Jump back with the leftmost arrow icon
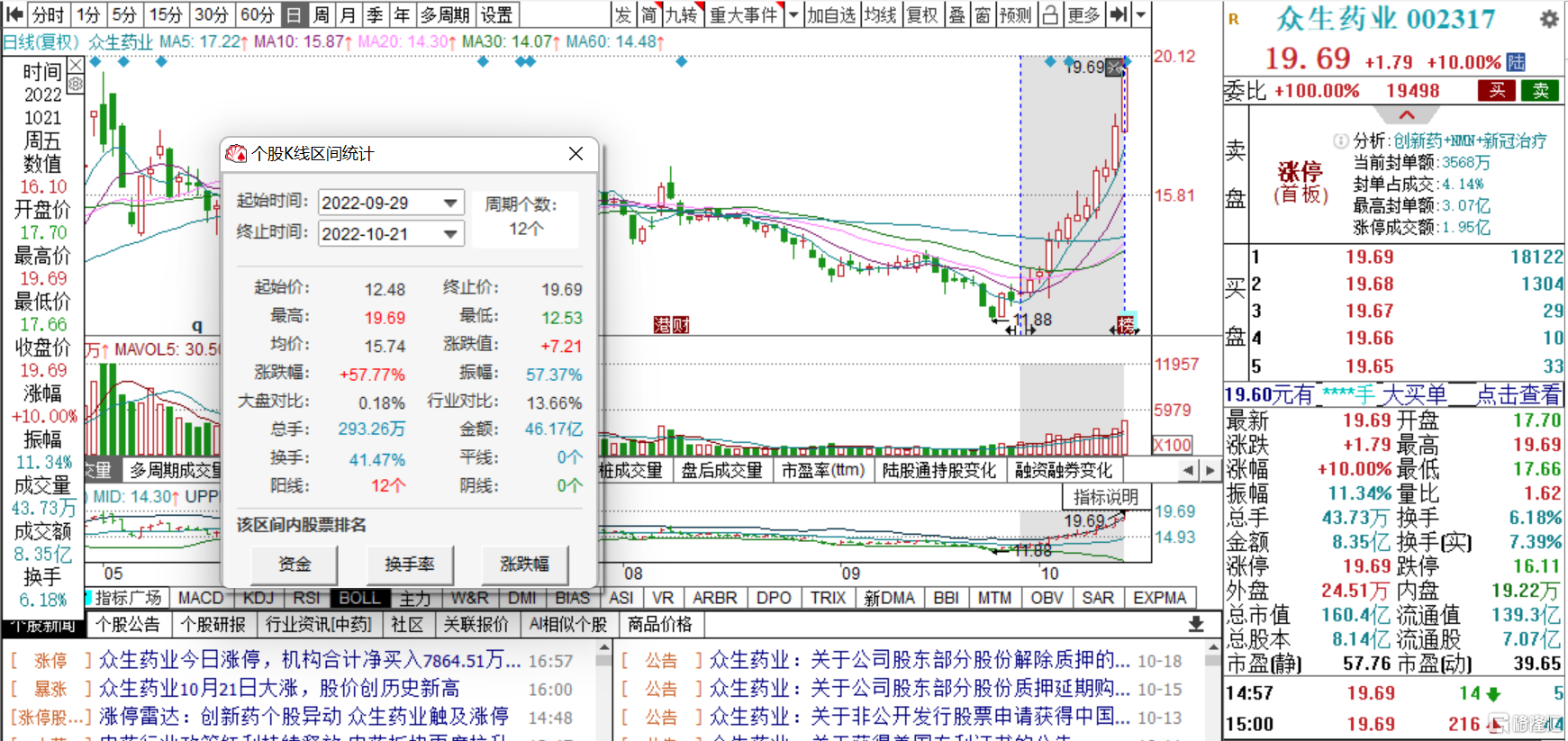The image size is (1568, 741). tap(14, 14)
